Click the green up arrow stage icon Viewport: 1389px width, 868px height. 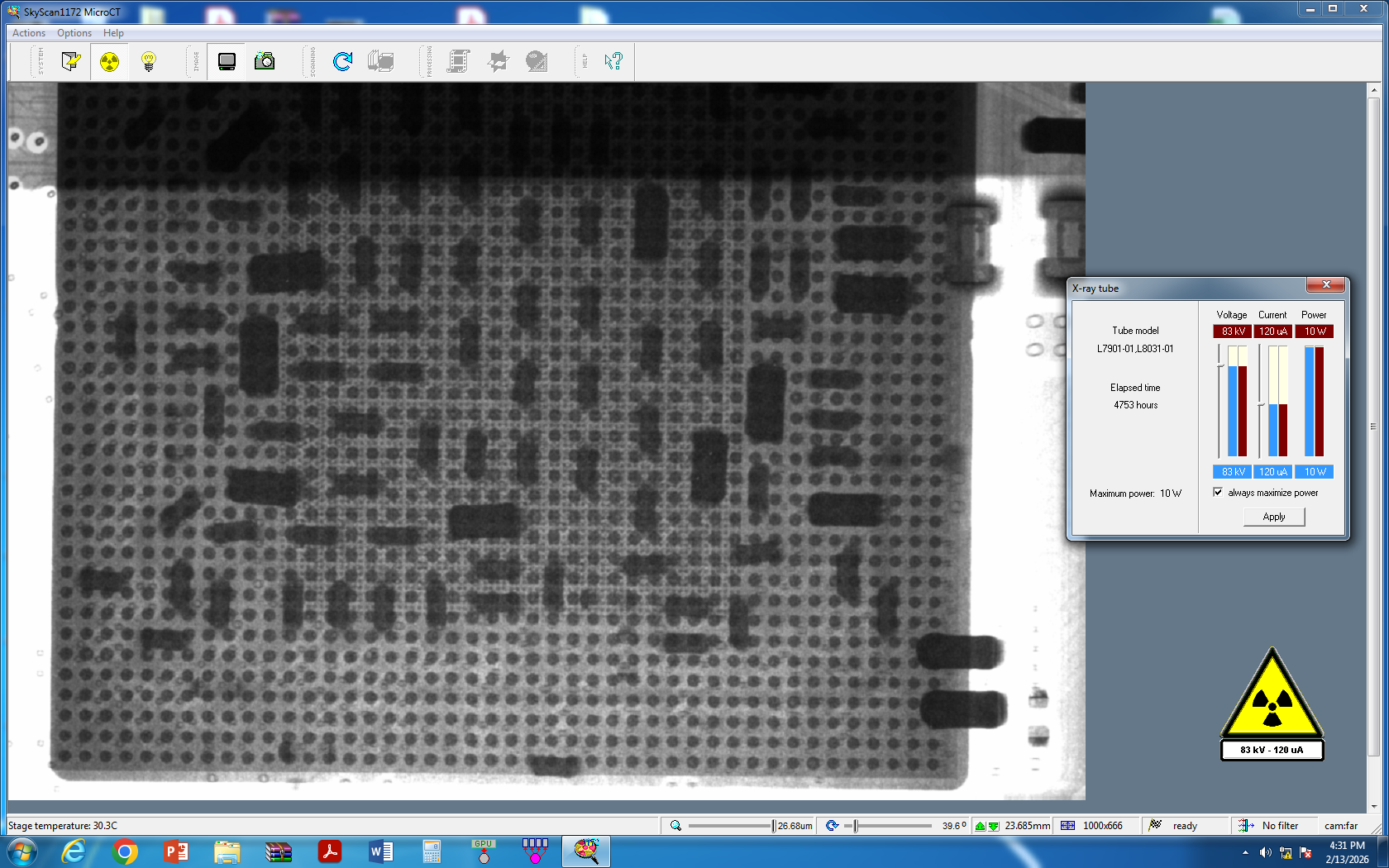coord(981,826)
